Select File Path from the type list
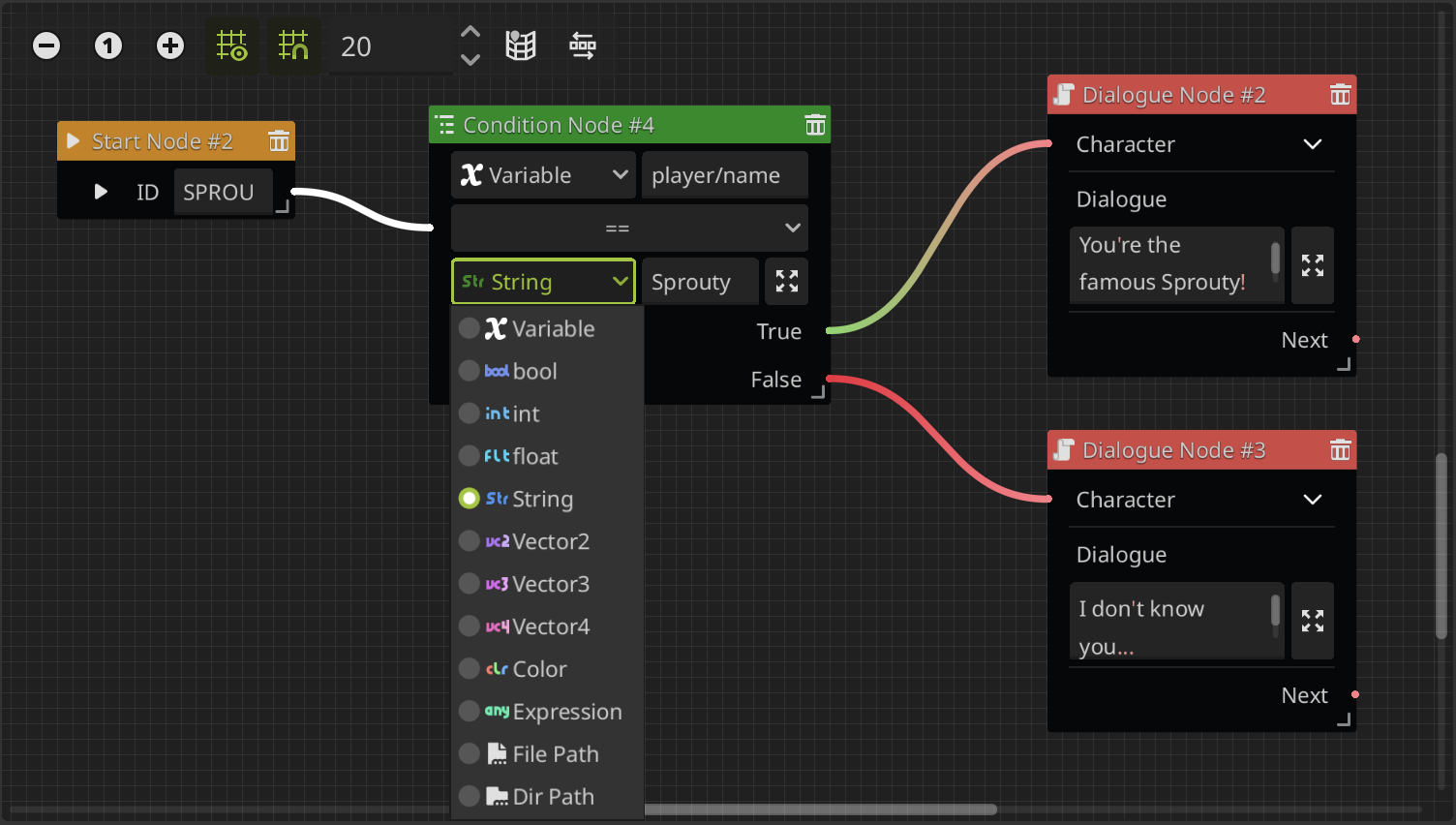 click(x=470, y=754)
